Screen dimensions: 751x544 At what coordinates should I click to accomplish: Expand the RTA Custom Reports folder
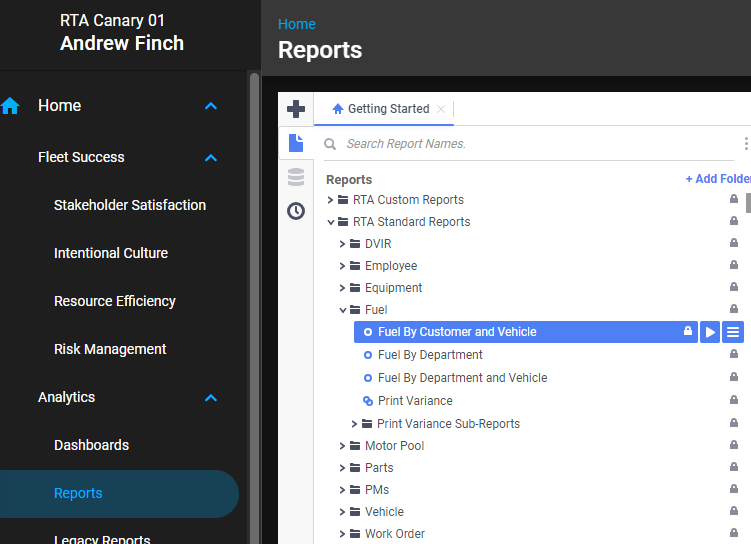coord(331,200)
